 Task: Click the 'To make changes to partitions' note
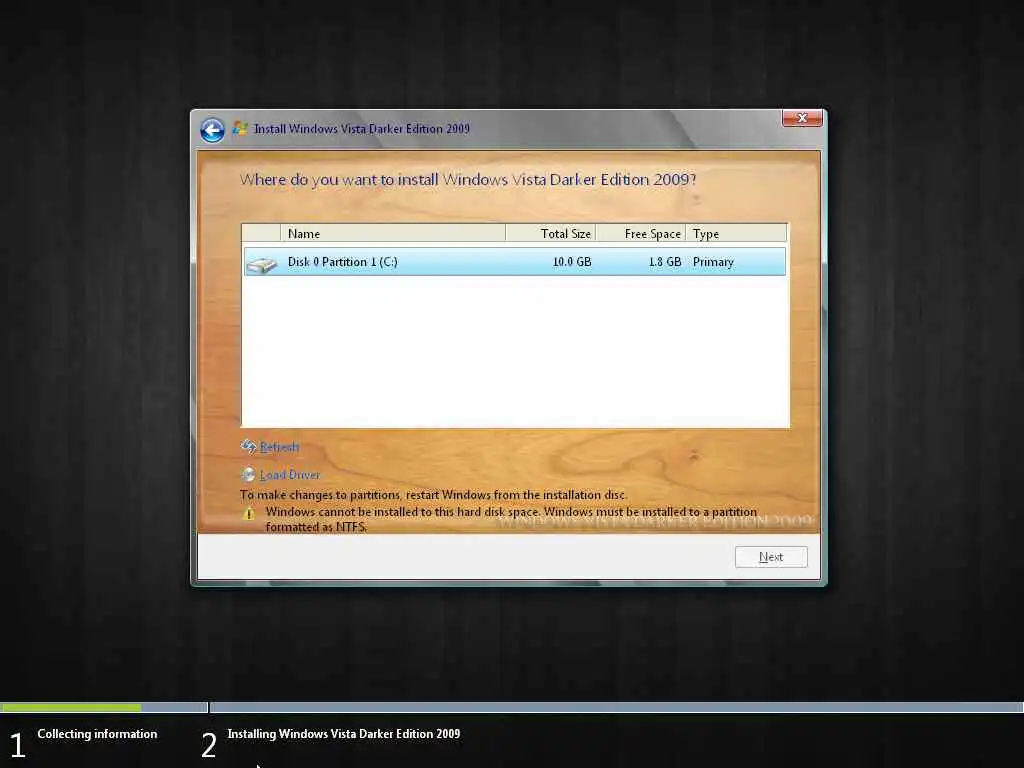[433, 494]
